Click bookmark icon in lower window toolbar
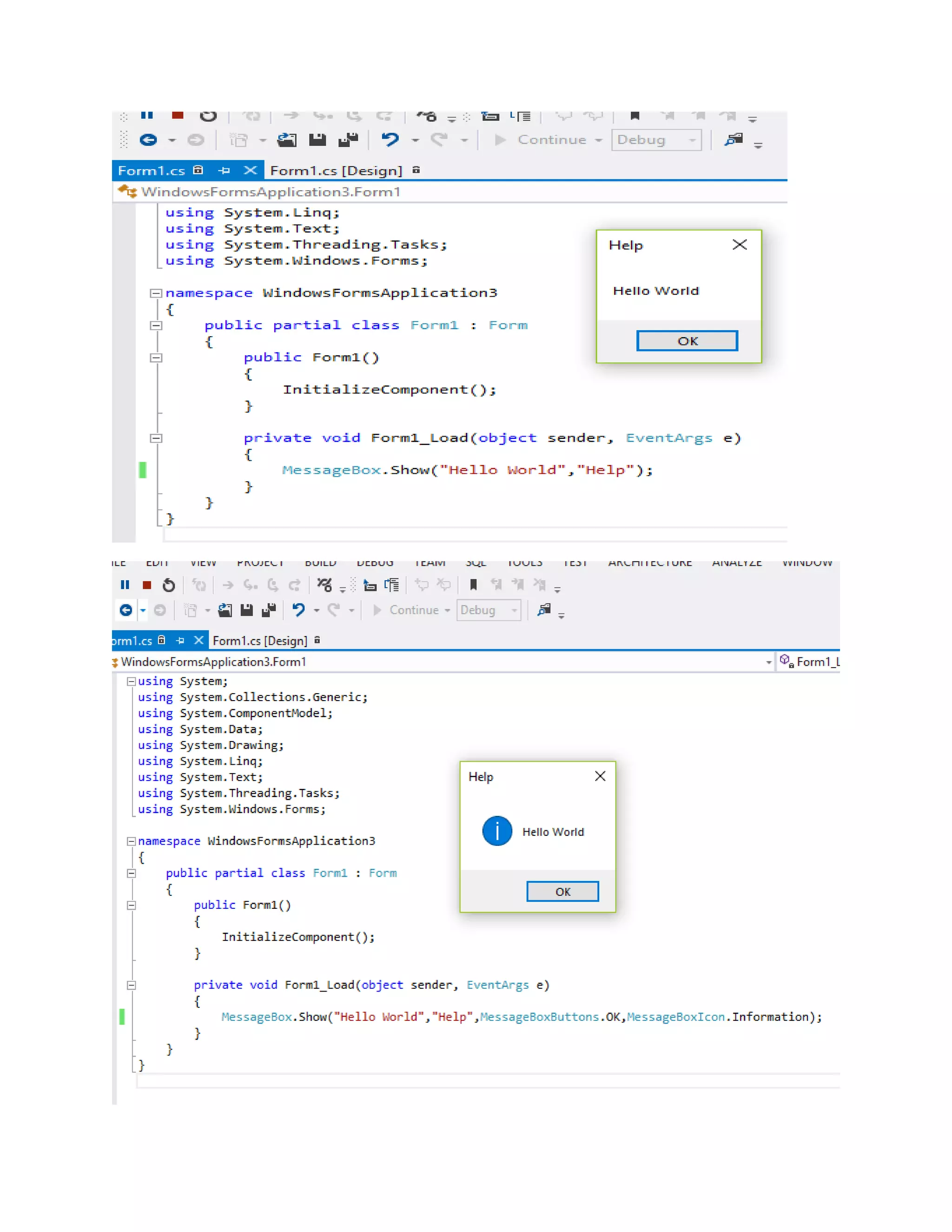952x1232 pixels. point(474,584)
